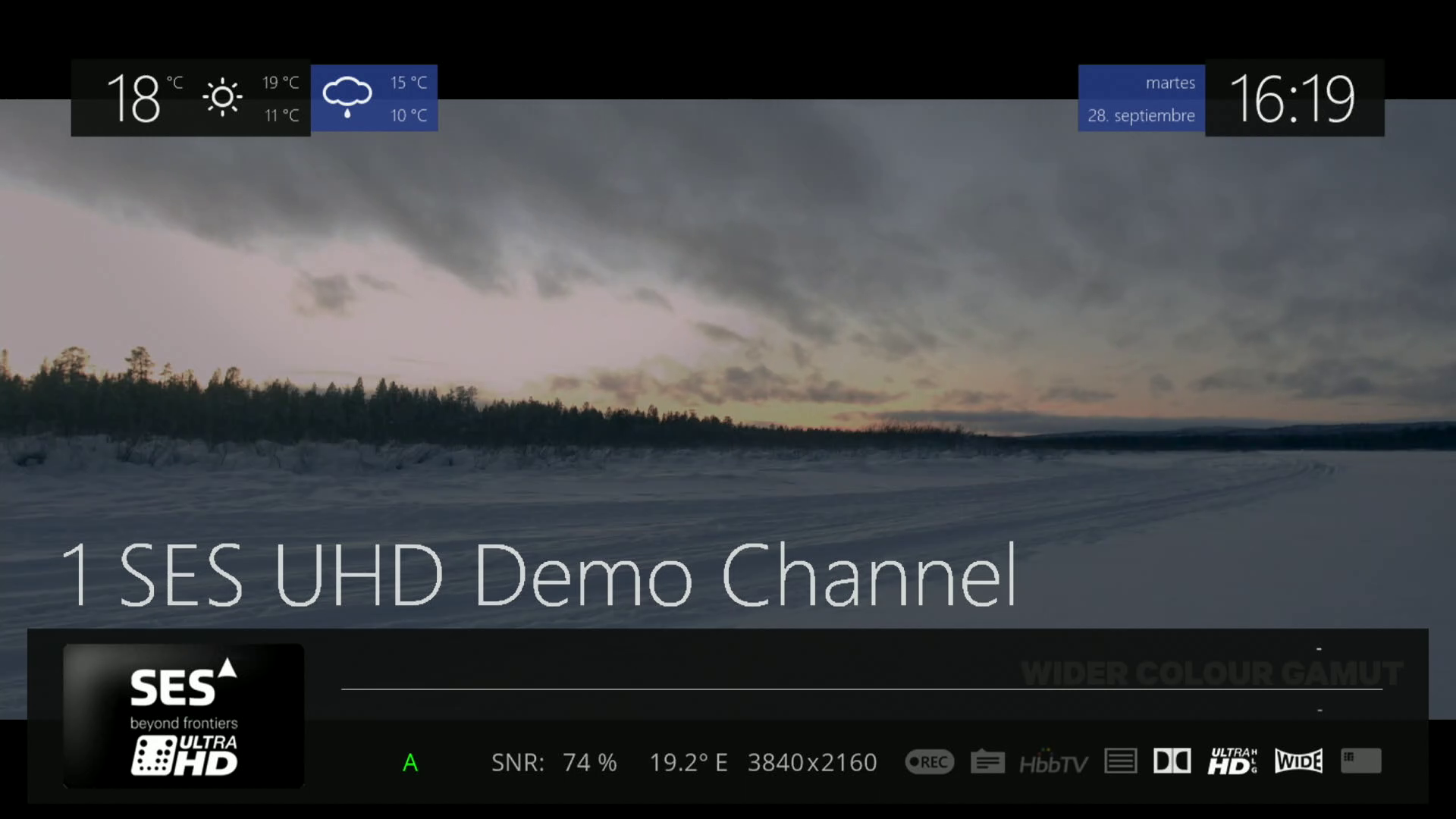This screenshot has height=819, width=1456.
Task: Click the subtitles speech-bubble icon
Action: 987,761
